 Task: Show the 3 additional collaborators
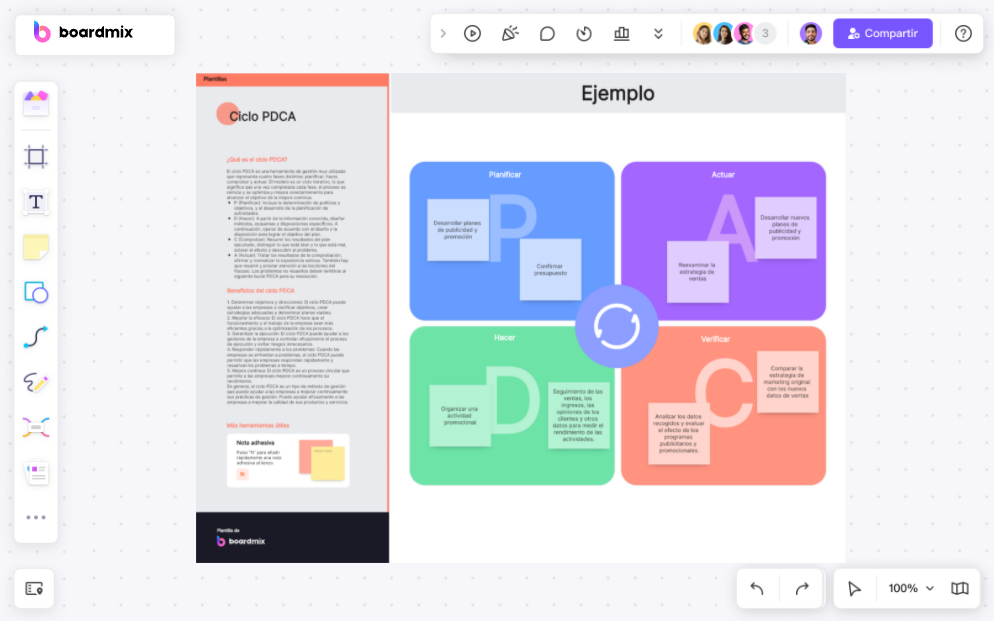tap(765, 34)
